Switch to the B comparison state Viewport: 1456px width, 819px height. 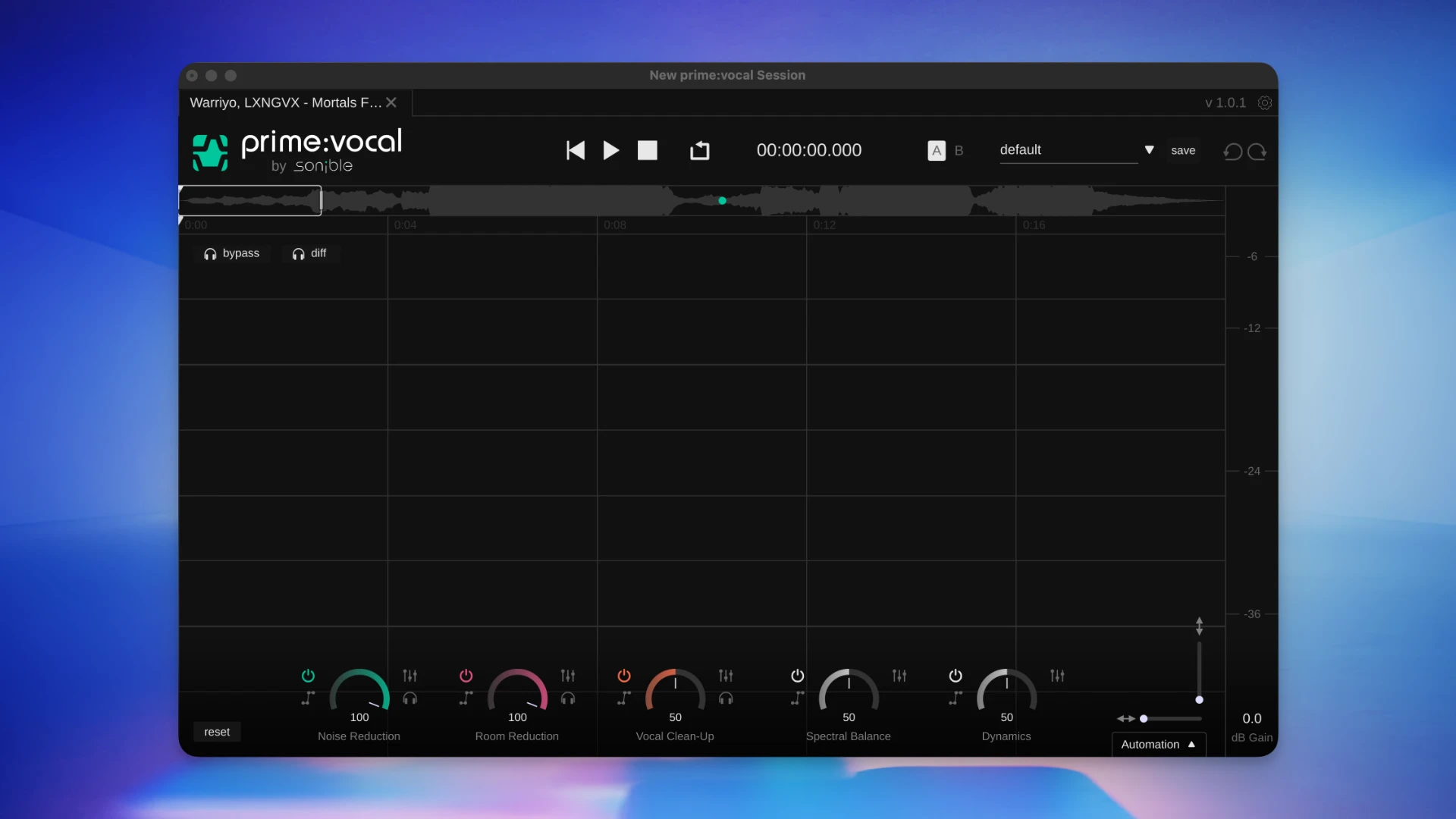click(x=959, y=151)
